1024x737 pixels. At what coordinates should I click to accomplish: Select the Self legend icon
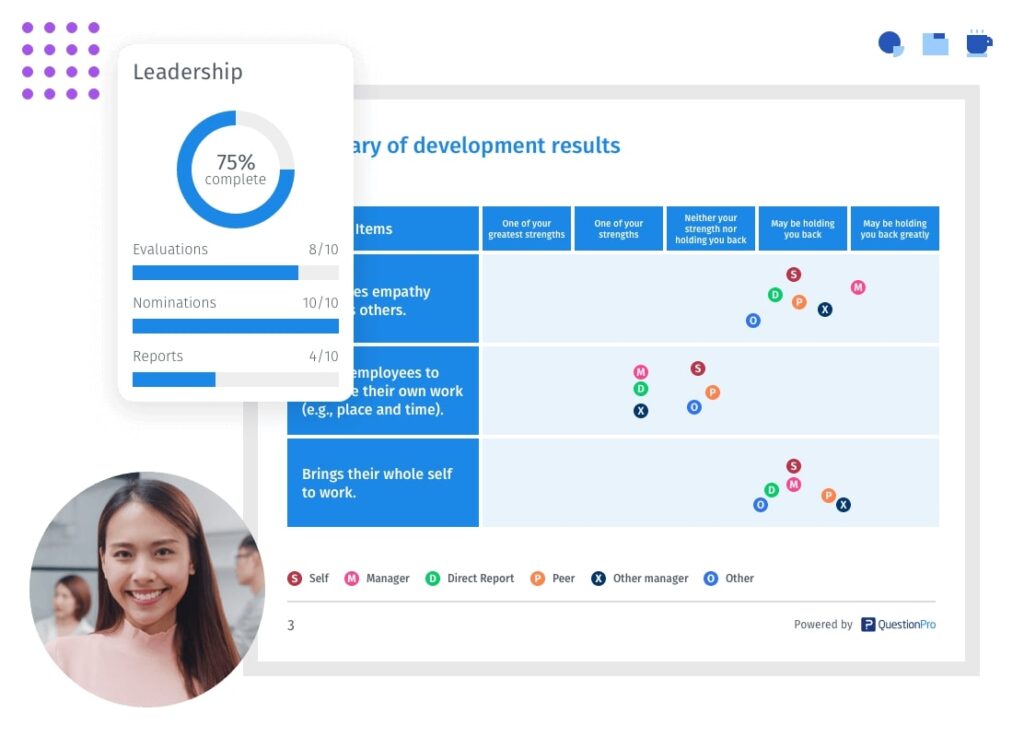coord(296,578)
